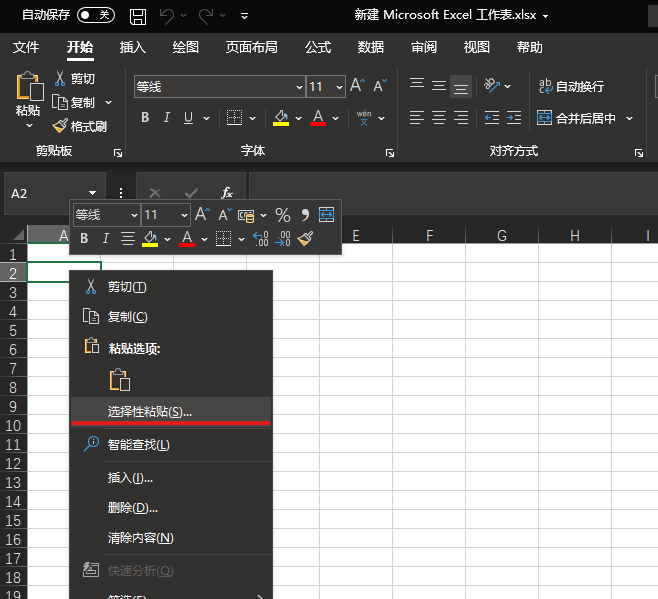Click the wén phonetic guide icon
This screenshot has height=599, width=658.
coord(364,118)
